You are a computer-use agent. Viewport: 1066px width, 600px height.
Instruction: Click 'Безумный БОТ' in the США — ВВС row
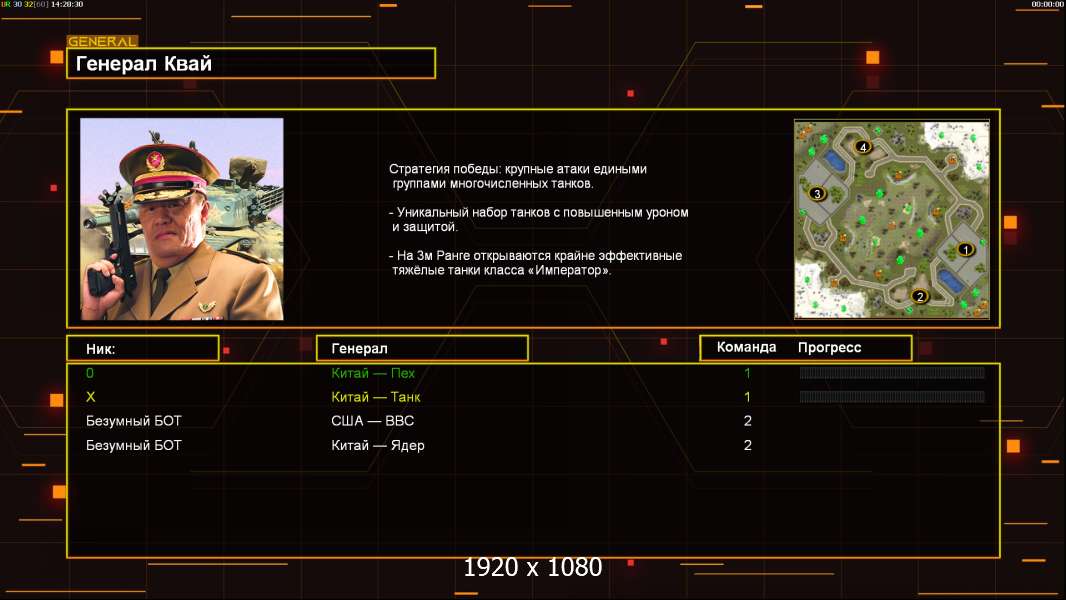[x=134, y=421]
